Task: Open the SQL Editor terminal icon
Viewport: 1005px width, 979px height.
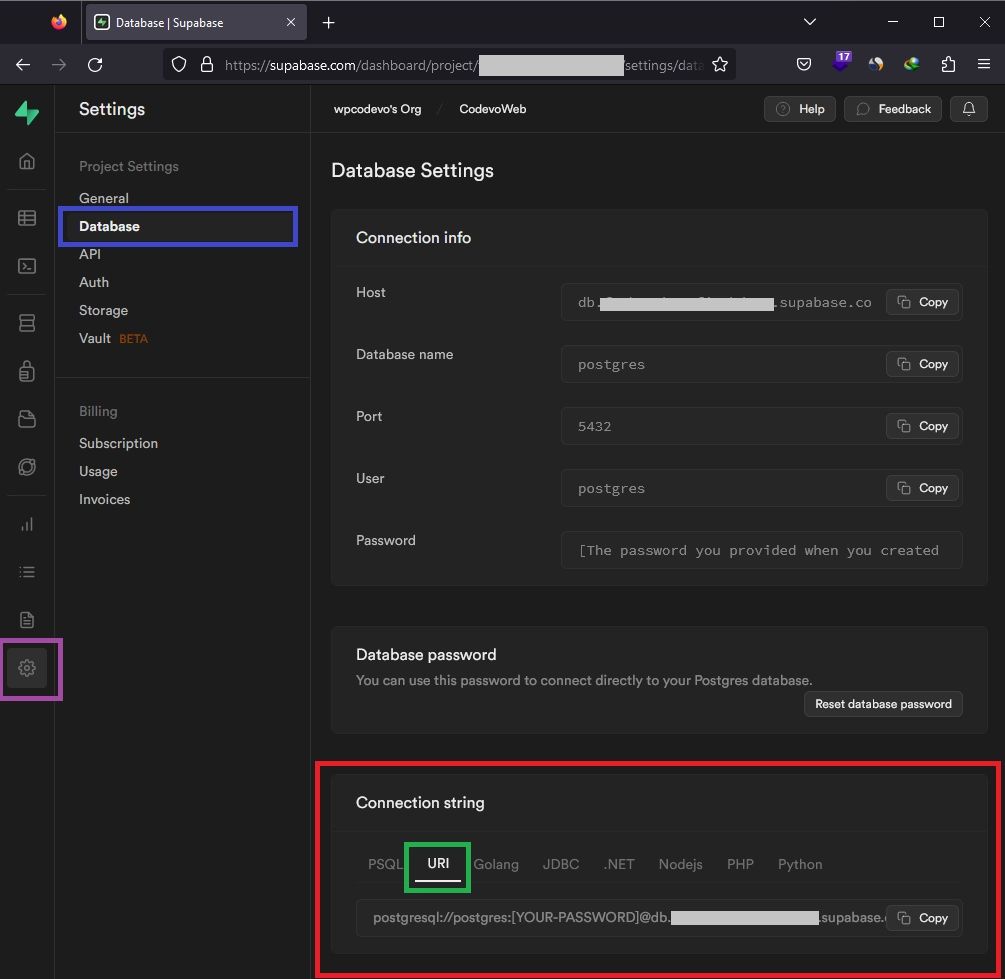Action: [x=27, y=266]
